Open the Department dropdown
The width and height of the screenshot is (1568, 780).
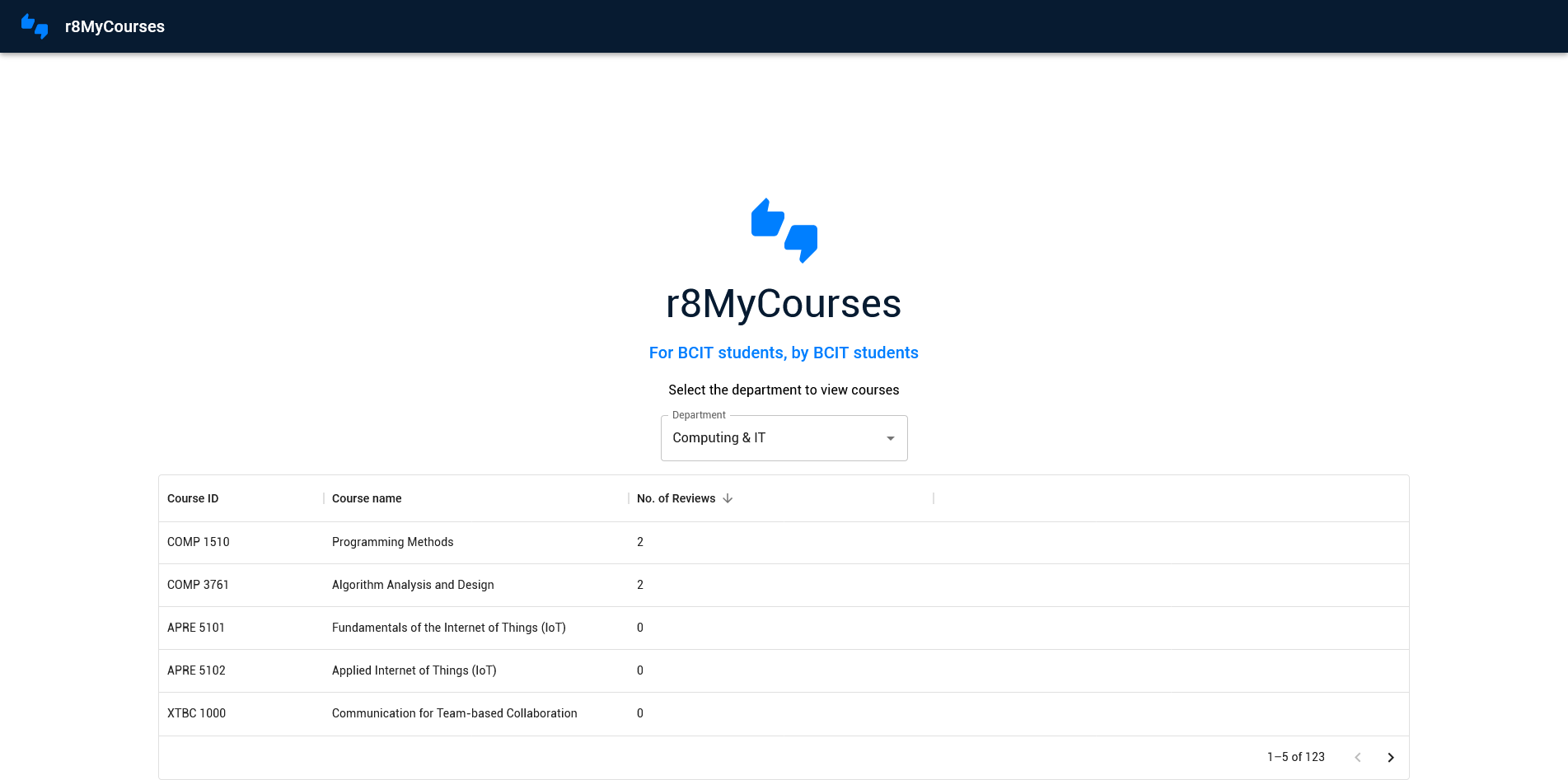pos(784,438)
